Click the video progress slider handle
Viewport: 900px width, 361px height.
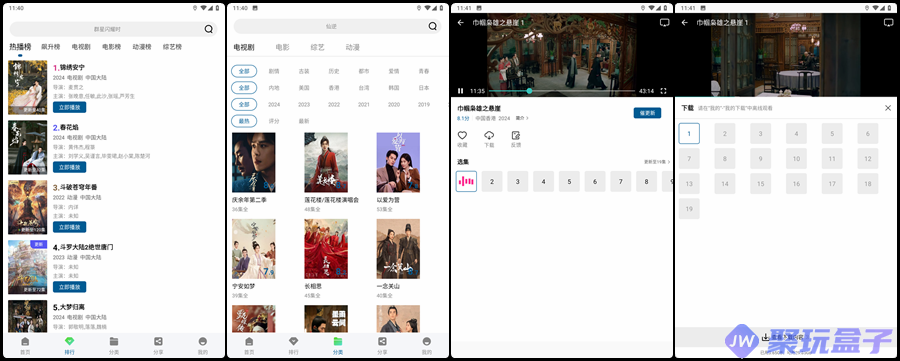[529, 91]
